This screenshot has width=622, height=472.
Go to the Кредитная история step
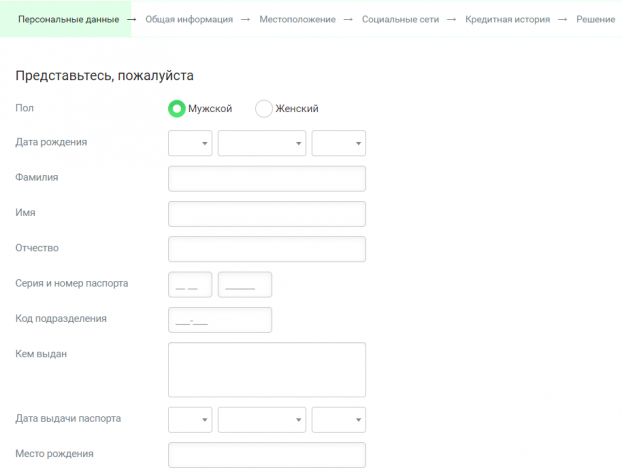[508, 19]
